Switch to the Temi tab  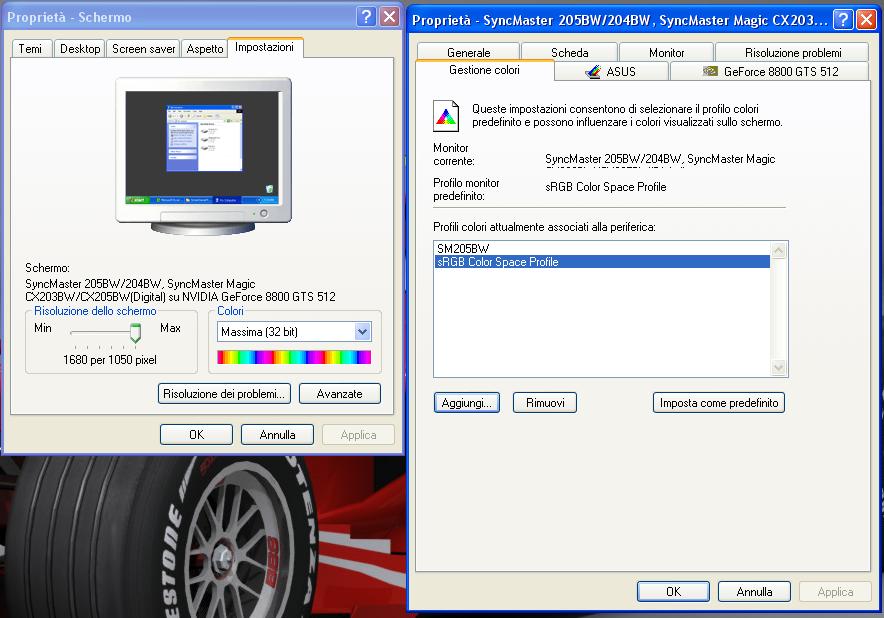coord(30,49)
